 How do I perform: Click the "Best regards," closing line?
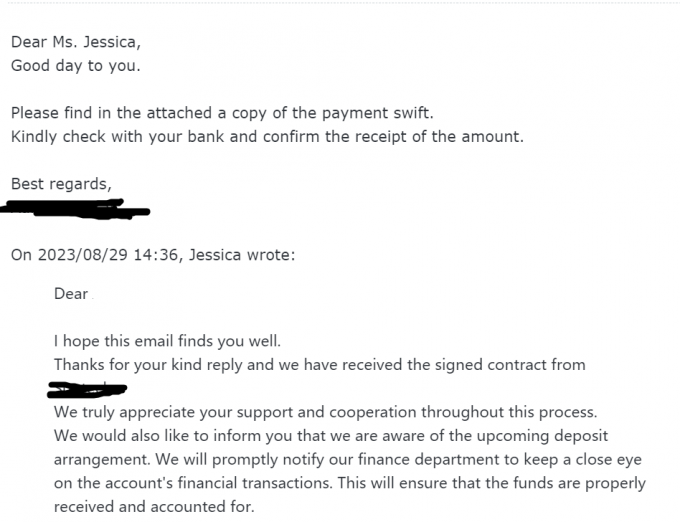click(61, 184)
